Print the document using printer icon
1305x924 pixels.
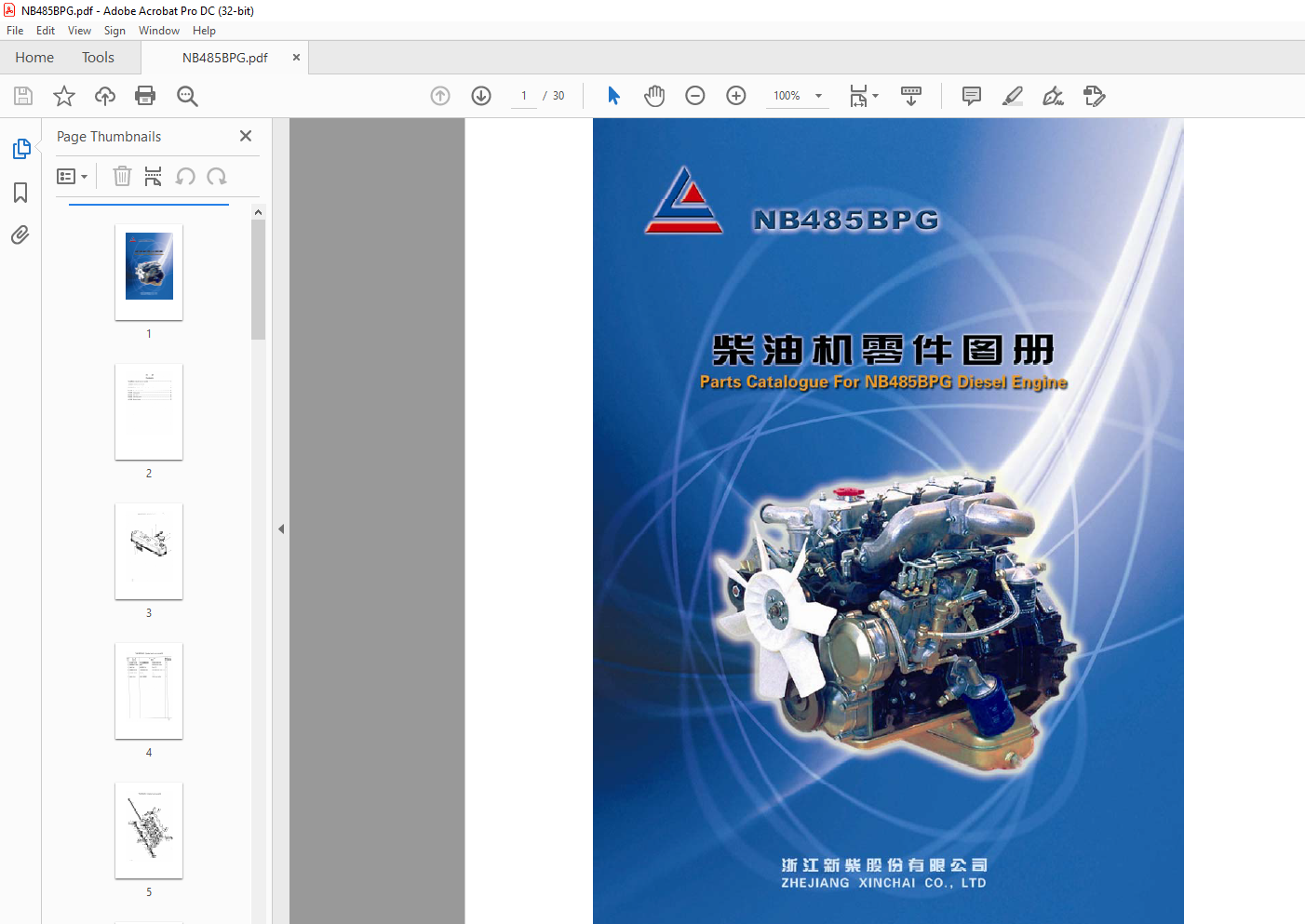(x=145, y=96)
